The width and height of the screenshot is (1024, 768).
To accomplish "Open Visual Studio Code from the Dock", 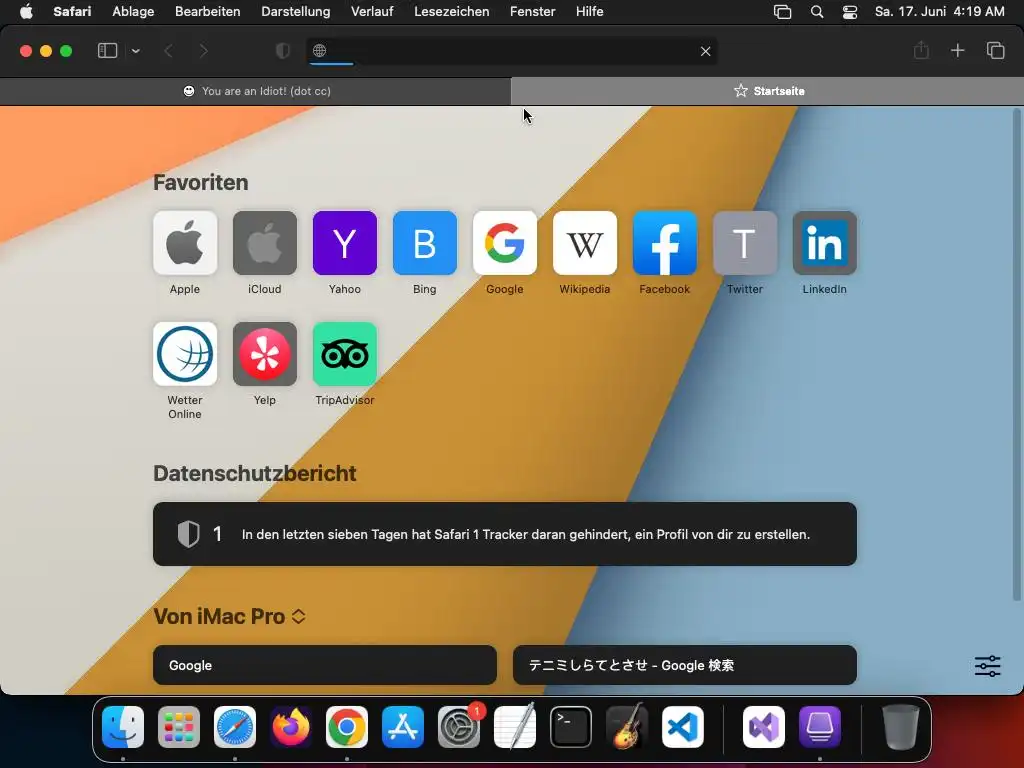I will tap(682, 727).
